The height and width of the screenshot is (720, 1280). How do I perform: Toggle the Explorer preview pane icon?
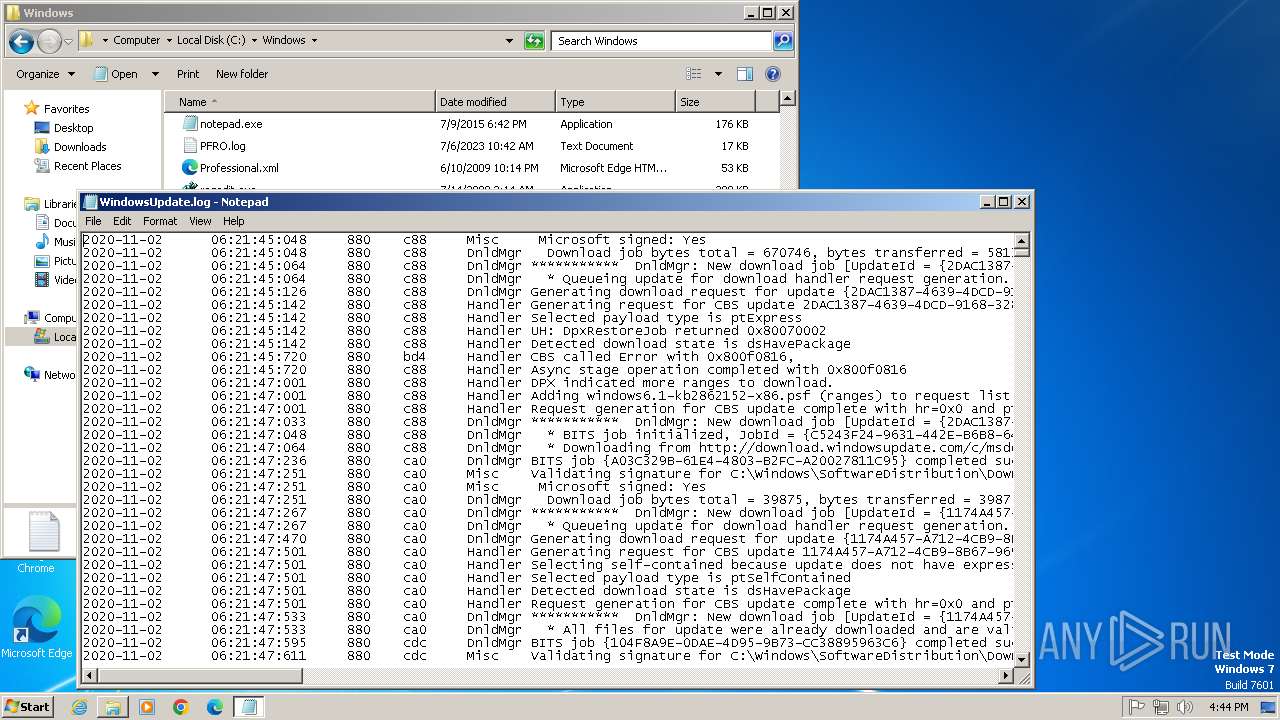(x=745, y=74)
